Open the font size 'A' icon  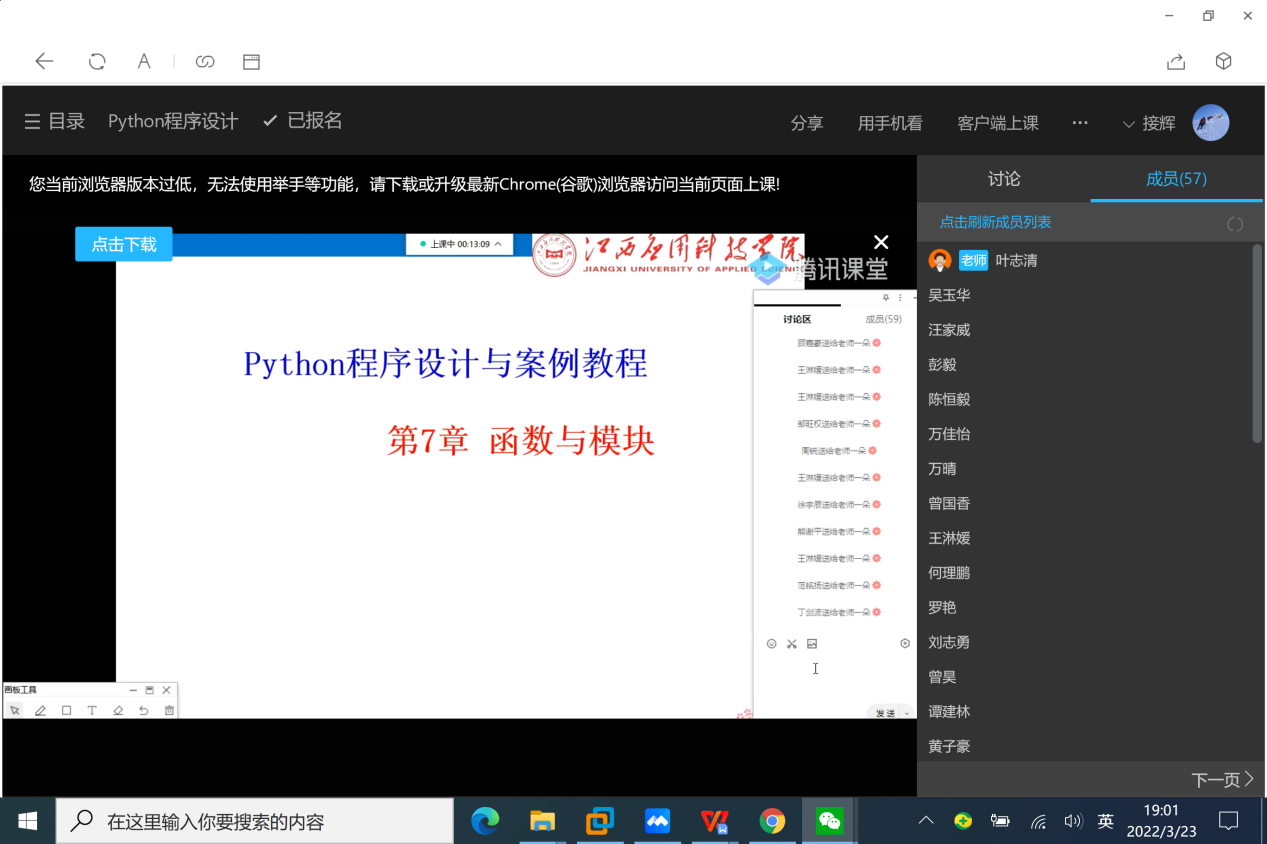point(144,61)
